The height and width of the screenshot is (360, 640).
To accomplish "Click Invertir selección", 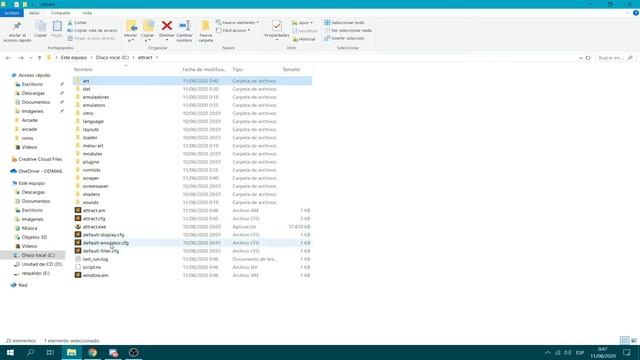I will pyautogui.click(x=344, y=38).
